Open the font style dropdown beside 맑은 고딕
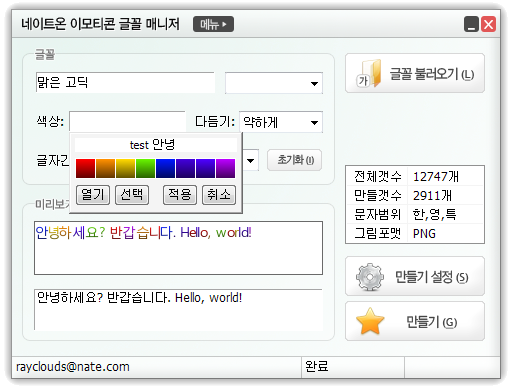This screenshot has width=511, height=388. [274, 83]
